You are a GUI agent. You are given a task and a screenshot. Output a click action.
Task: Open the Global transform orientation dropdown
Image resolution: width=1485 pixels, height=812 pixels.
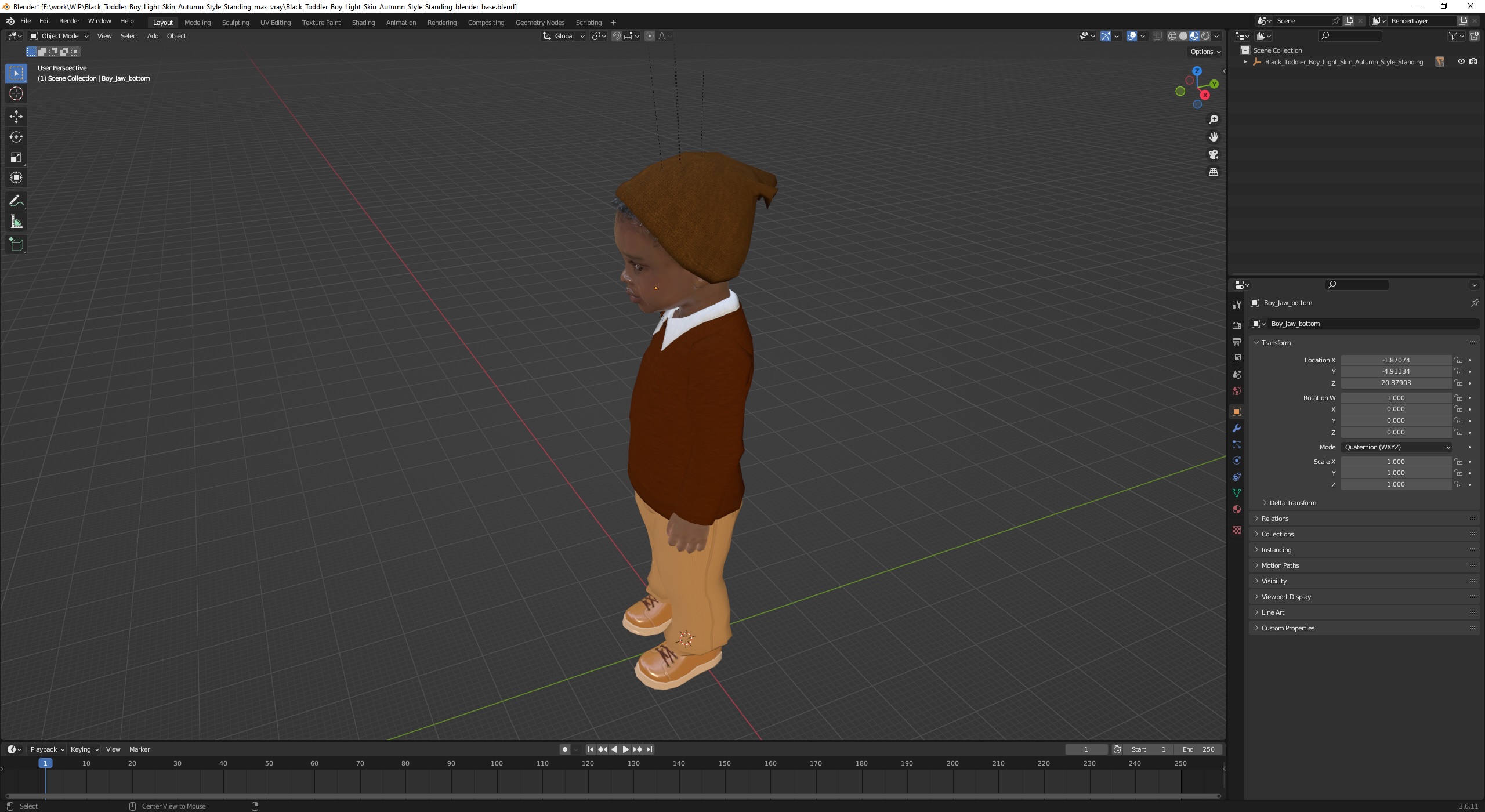[564, 36]
